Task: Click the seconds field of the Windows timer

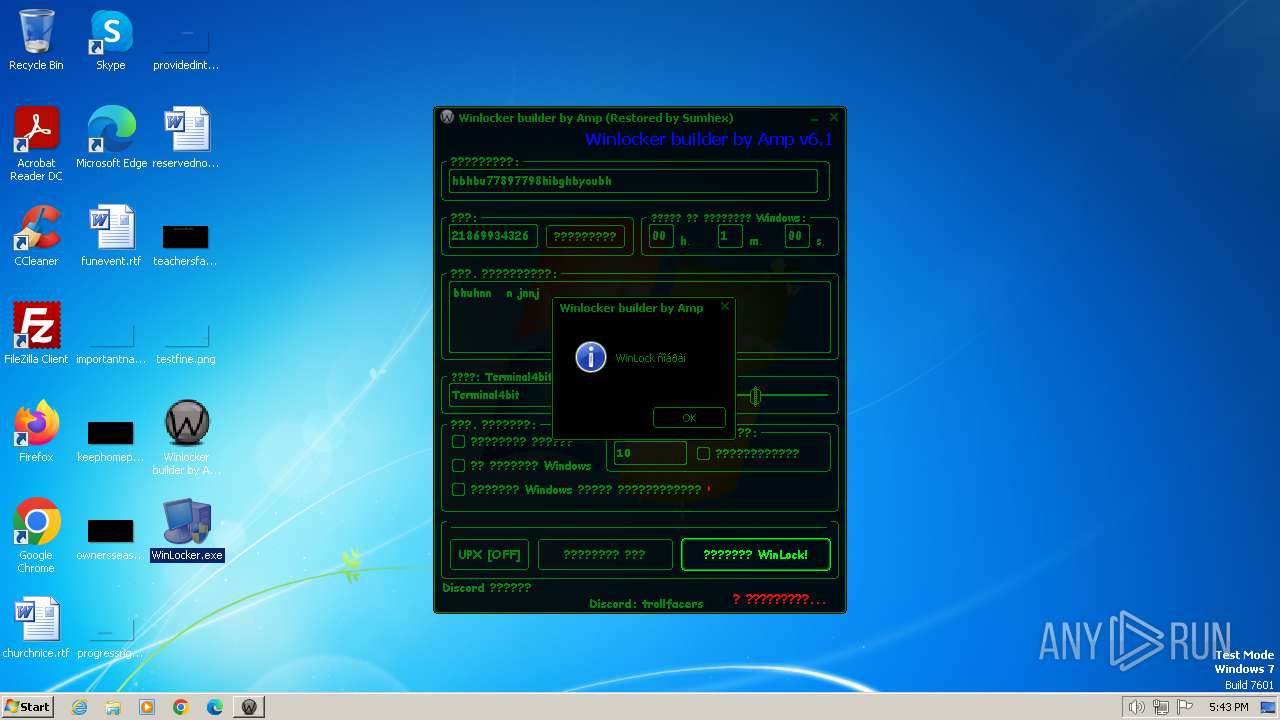Action: coord(796,236)
